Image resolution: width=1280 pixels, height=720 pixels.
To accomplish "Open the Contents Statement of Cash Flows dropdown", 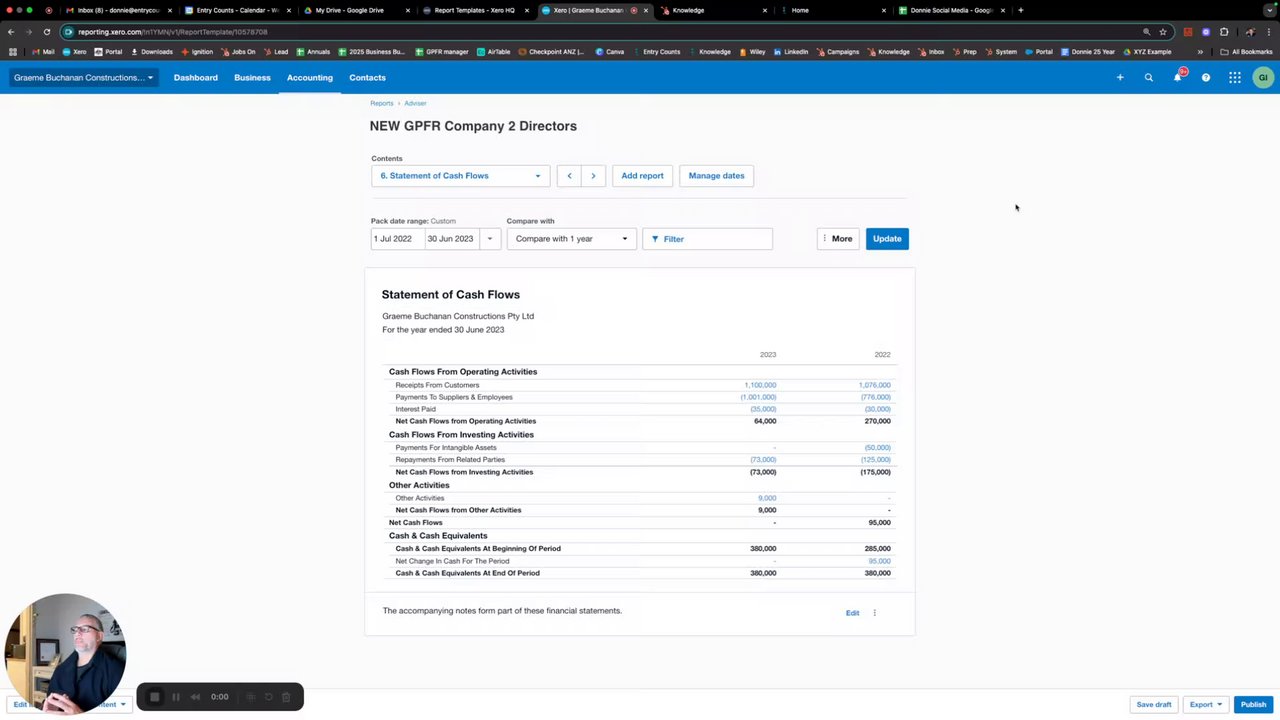I will [x=460, y=176].
